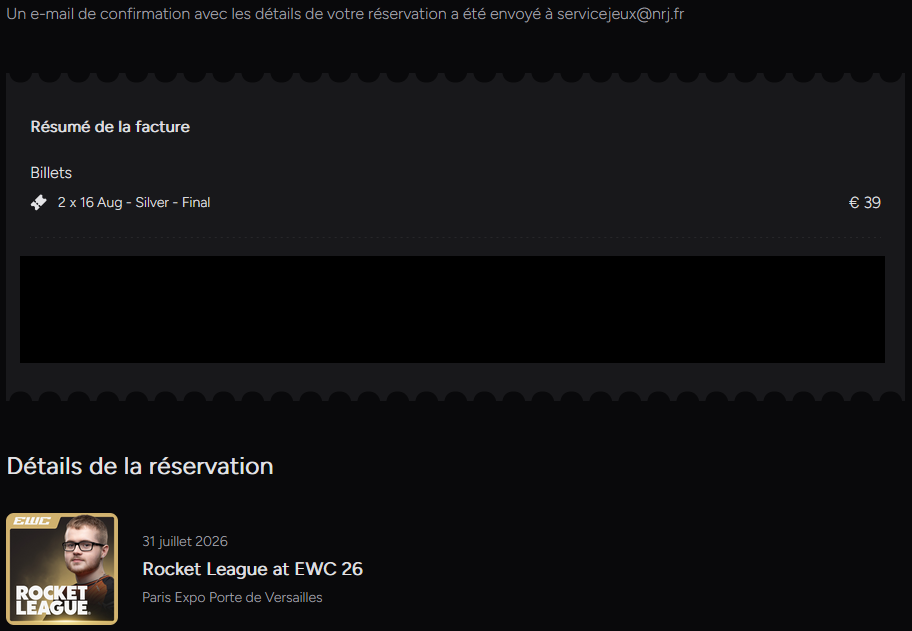Screen dimensions: 912x631
Task: Click the scalloped bottom edge of the invoice card
Action: tap(455, 396)
